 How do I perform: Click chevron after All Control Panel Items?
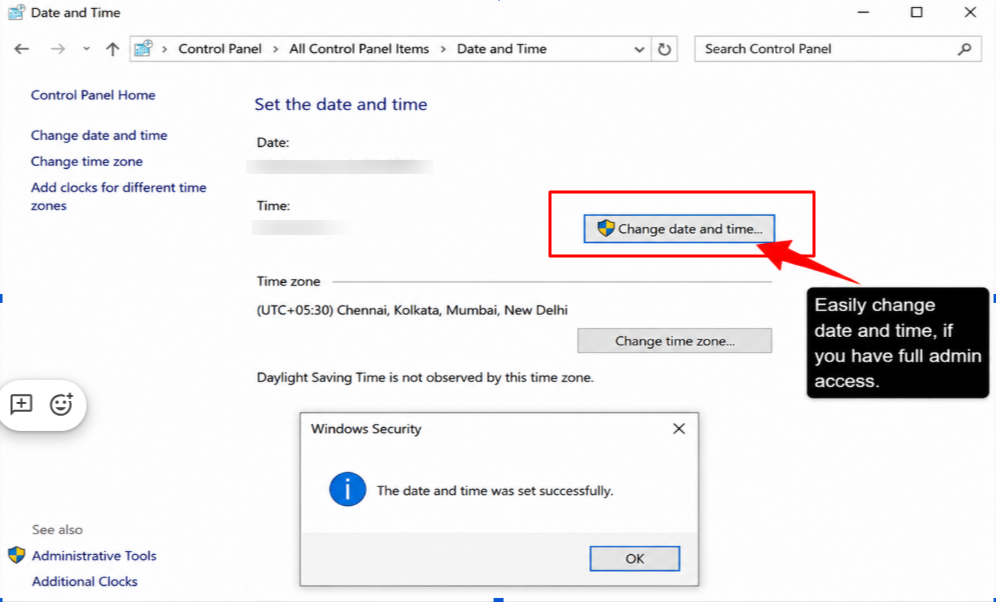click(x=443, y=49)
